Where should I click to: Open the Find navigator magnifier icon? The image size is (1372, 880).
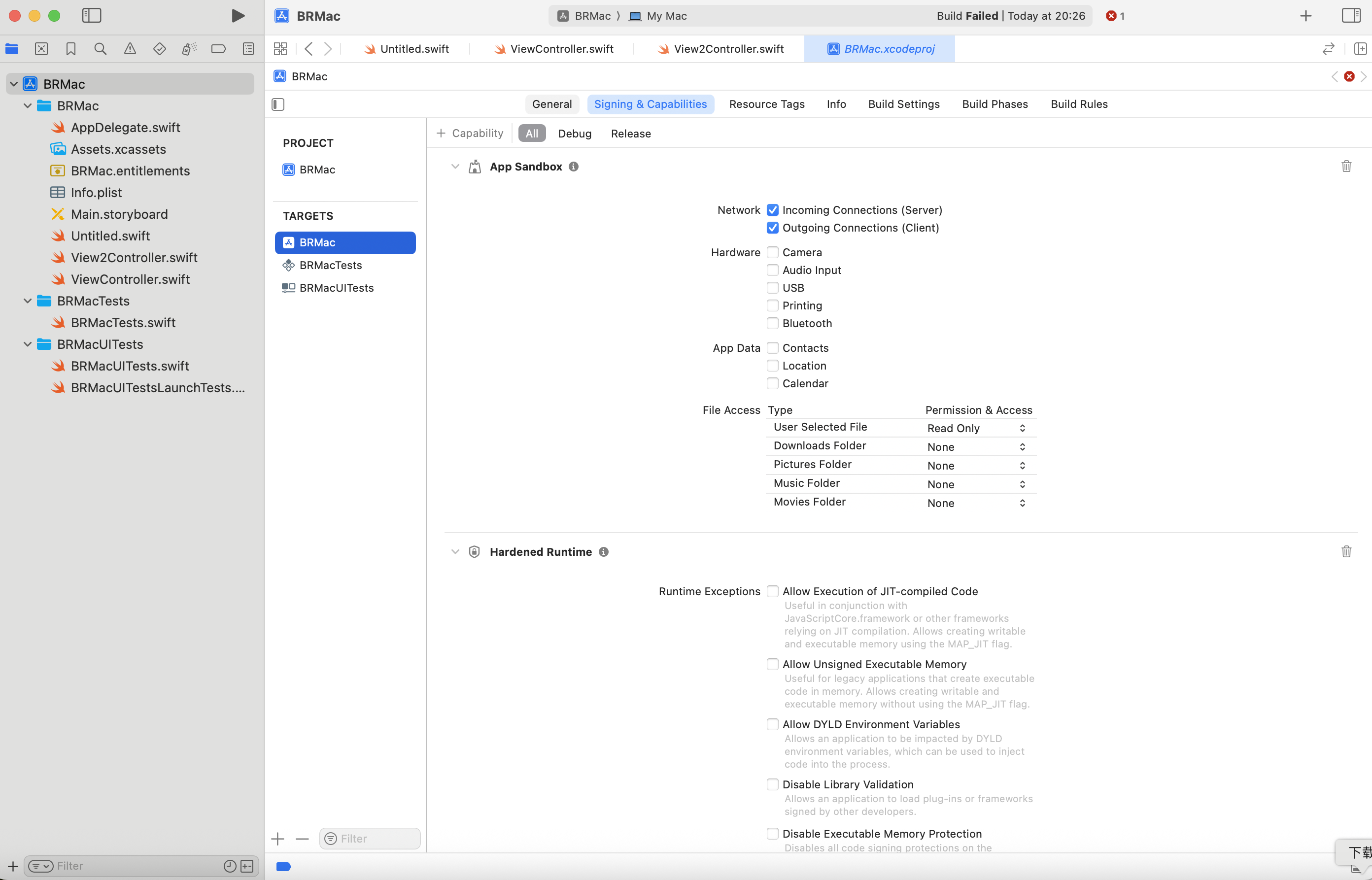(100, 49)
